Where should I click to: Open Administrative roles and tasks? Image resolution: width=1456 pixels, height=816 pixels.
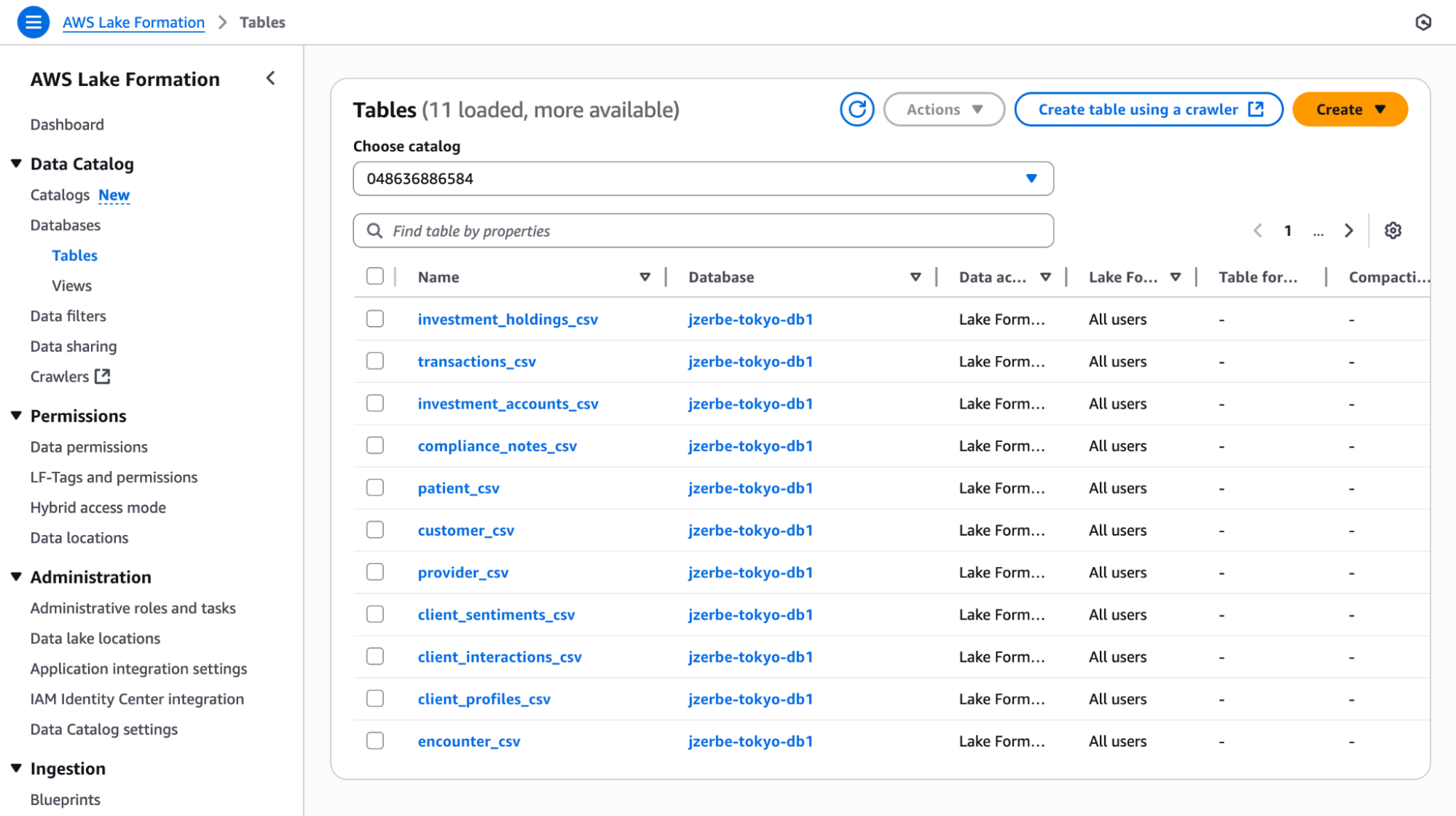[133, 608]
